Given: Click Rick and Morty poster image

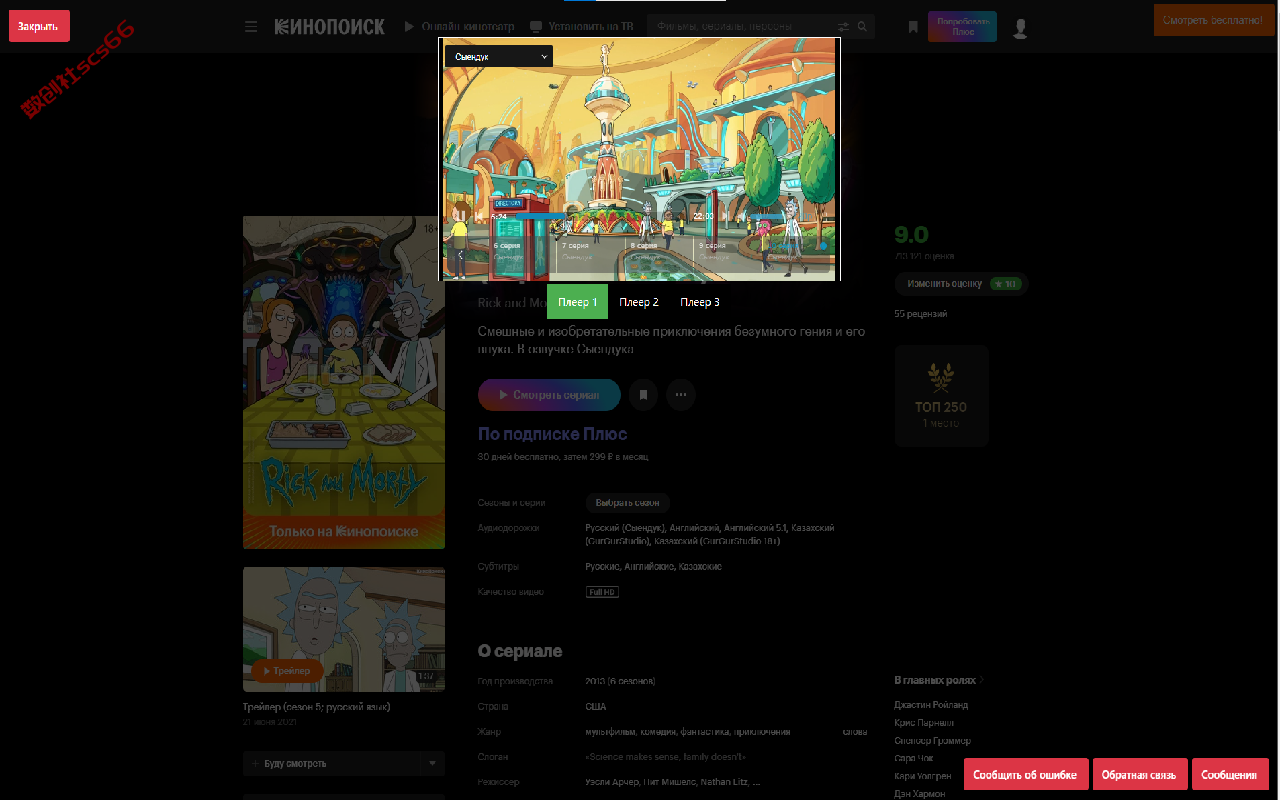Looking at the screenshot, I should click(344, 382).
